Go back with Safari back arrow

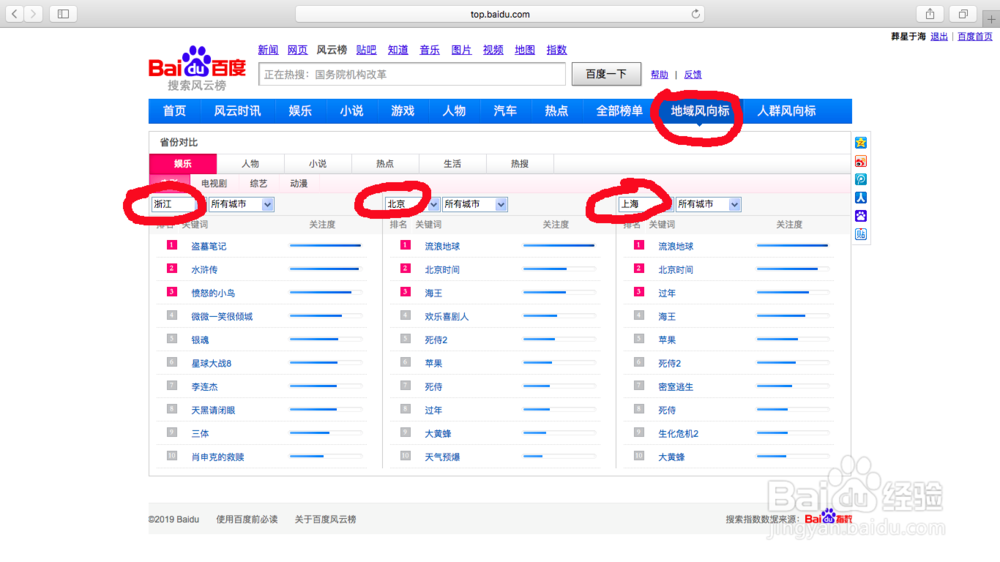(x=15, y=13)
